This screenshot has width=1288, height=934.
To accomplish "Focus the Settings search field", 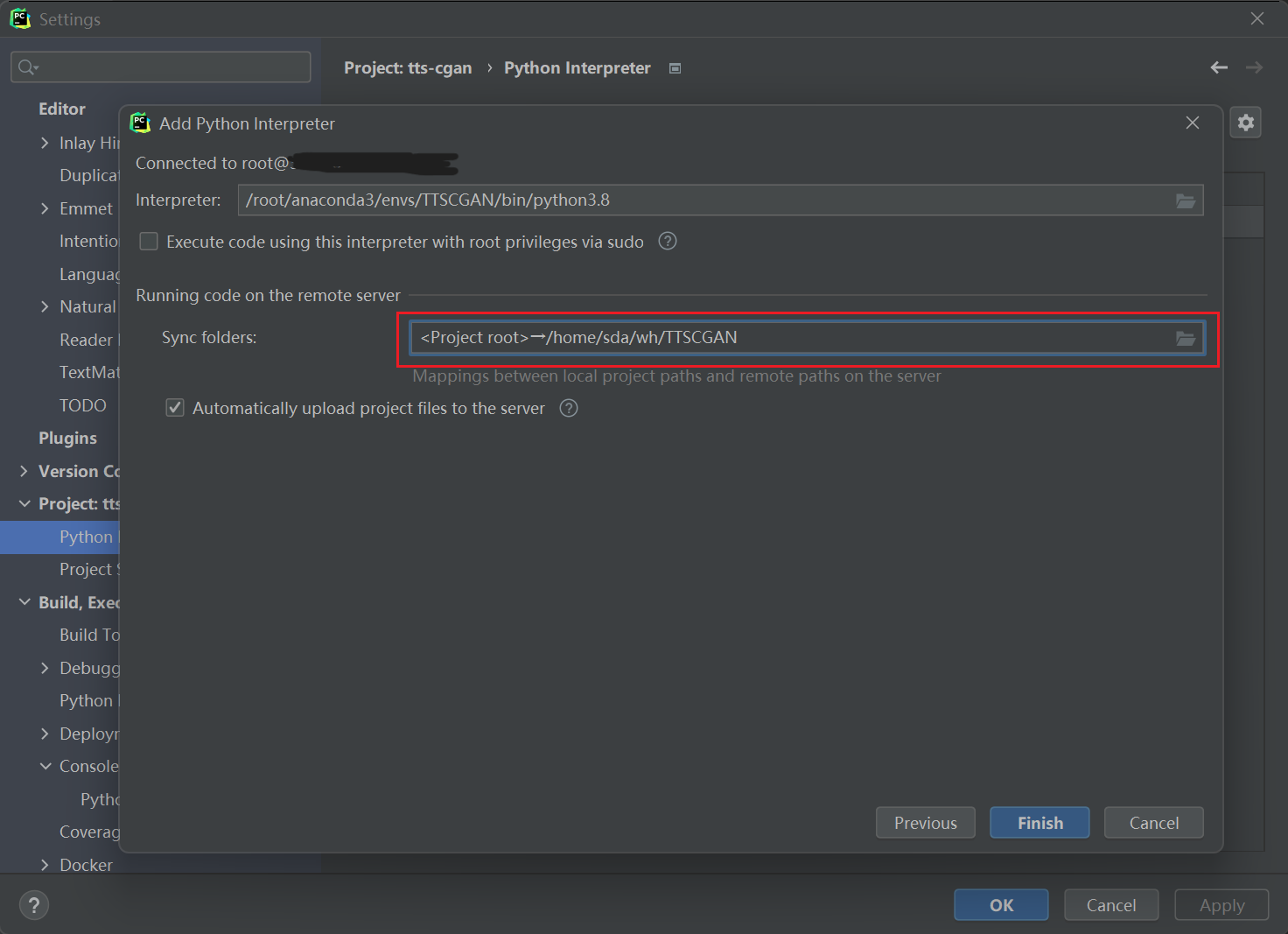I will [x=161, y=67].
